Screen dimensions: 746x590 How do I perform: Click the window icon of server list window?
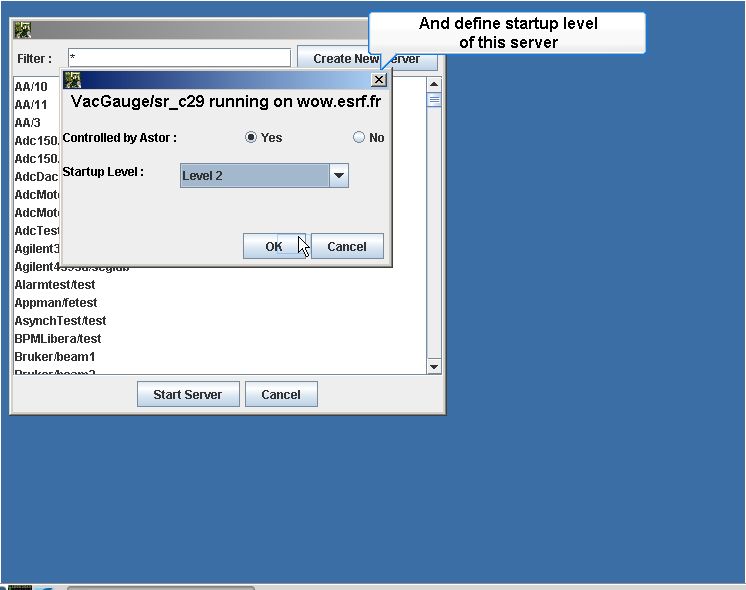click(x=22, y=30)
